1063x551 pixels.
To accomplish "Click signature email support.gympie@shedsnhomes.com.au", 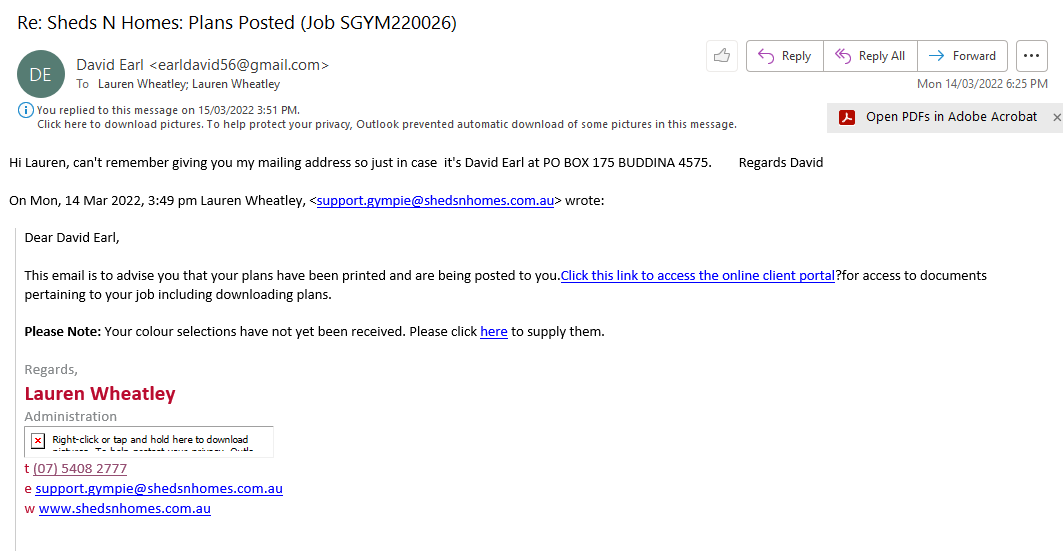I will [159, 488].
